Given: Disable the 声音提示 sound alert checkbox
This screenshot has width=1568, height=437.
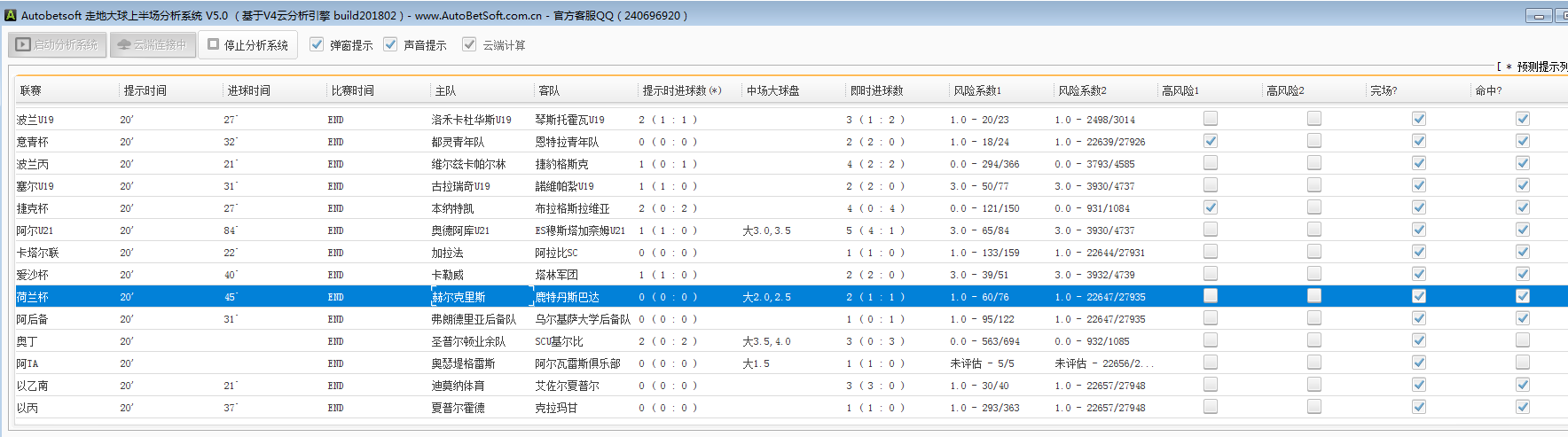Looking at the screenshot, I should click(x=390, y=44).
